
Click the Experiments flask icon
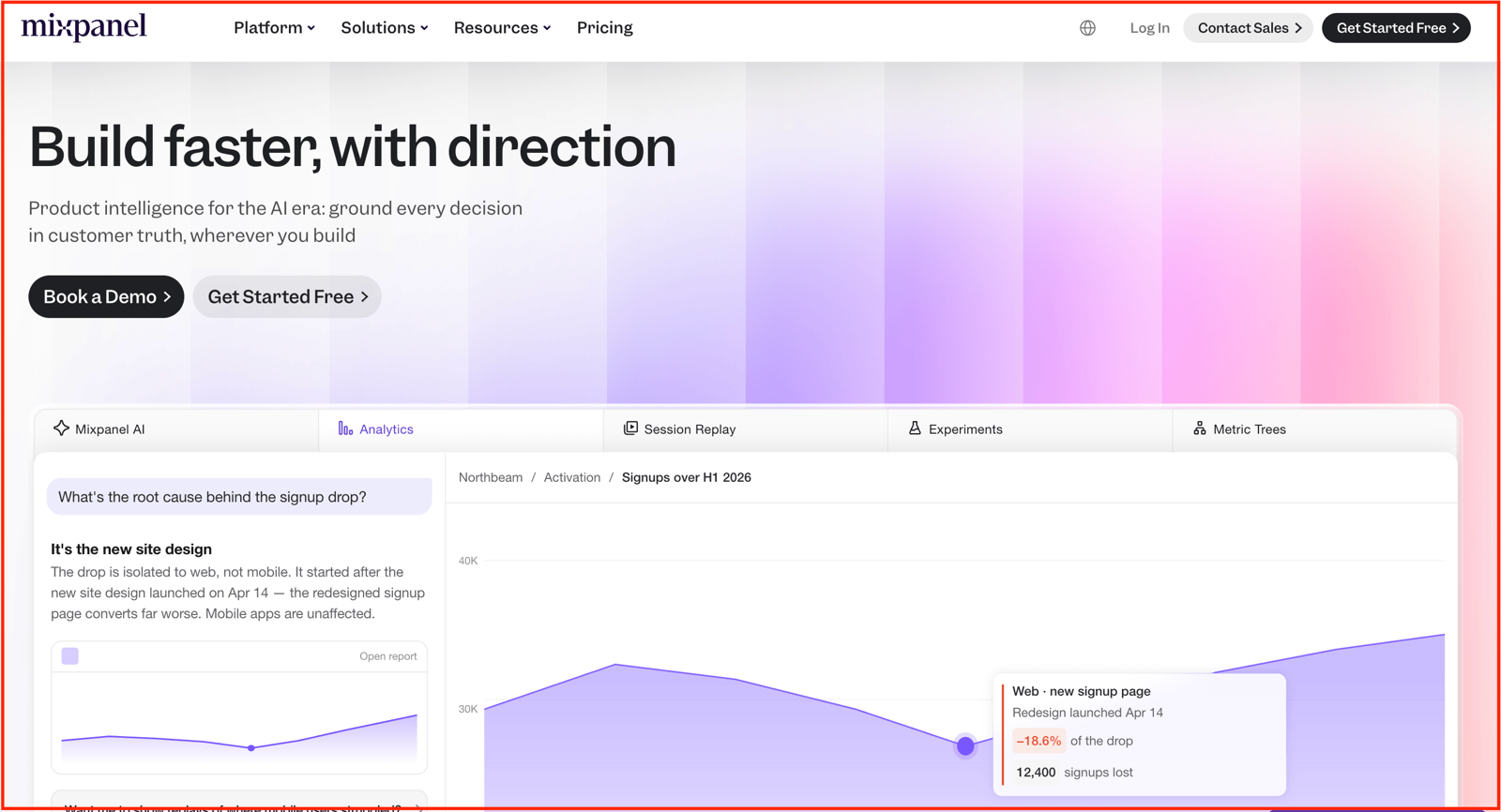[915, 429]
